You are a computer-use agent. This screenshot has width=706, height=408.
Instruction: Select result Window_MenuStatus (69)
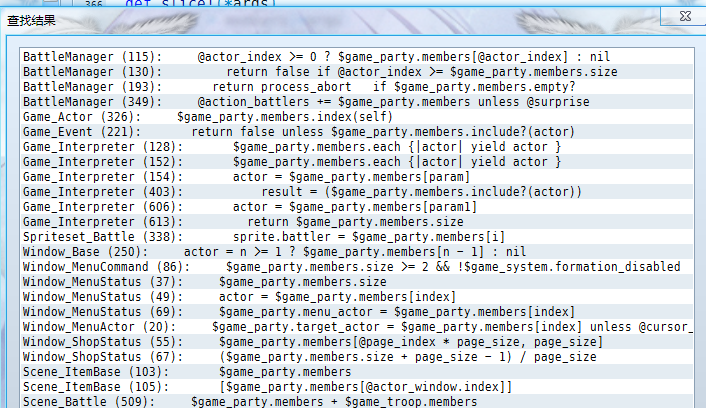pyautogui.click(x=356, y=312)
